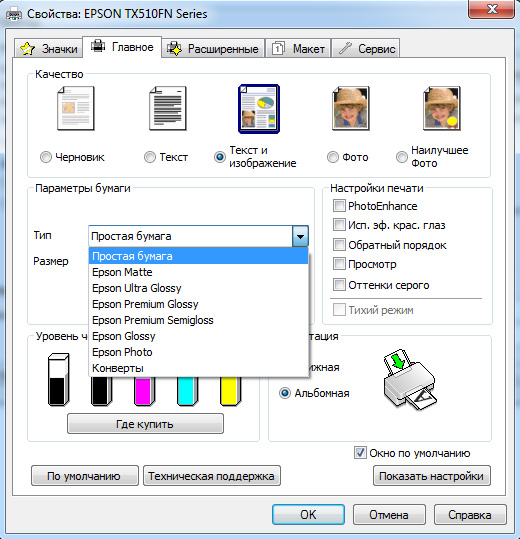Image resolution: width=520 pixels, height=539 pixels.
Task: Select the Наилучшее Фото radio button
Action: (x=401, y=157)
